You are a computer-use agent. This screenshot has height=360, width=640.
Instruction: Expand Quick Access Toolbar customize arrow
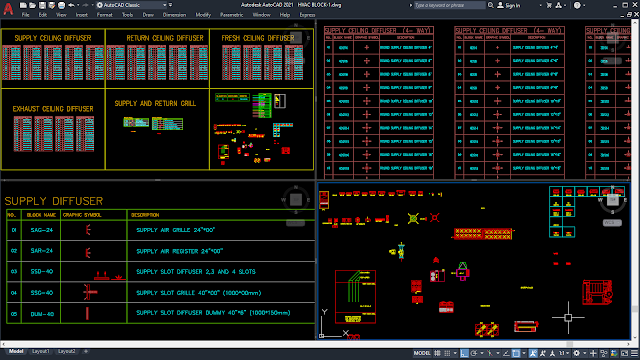click(171, 5)
